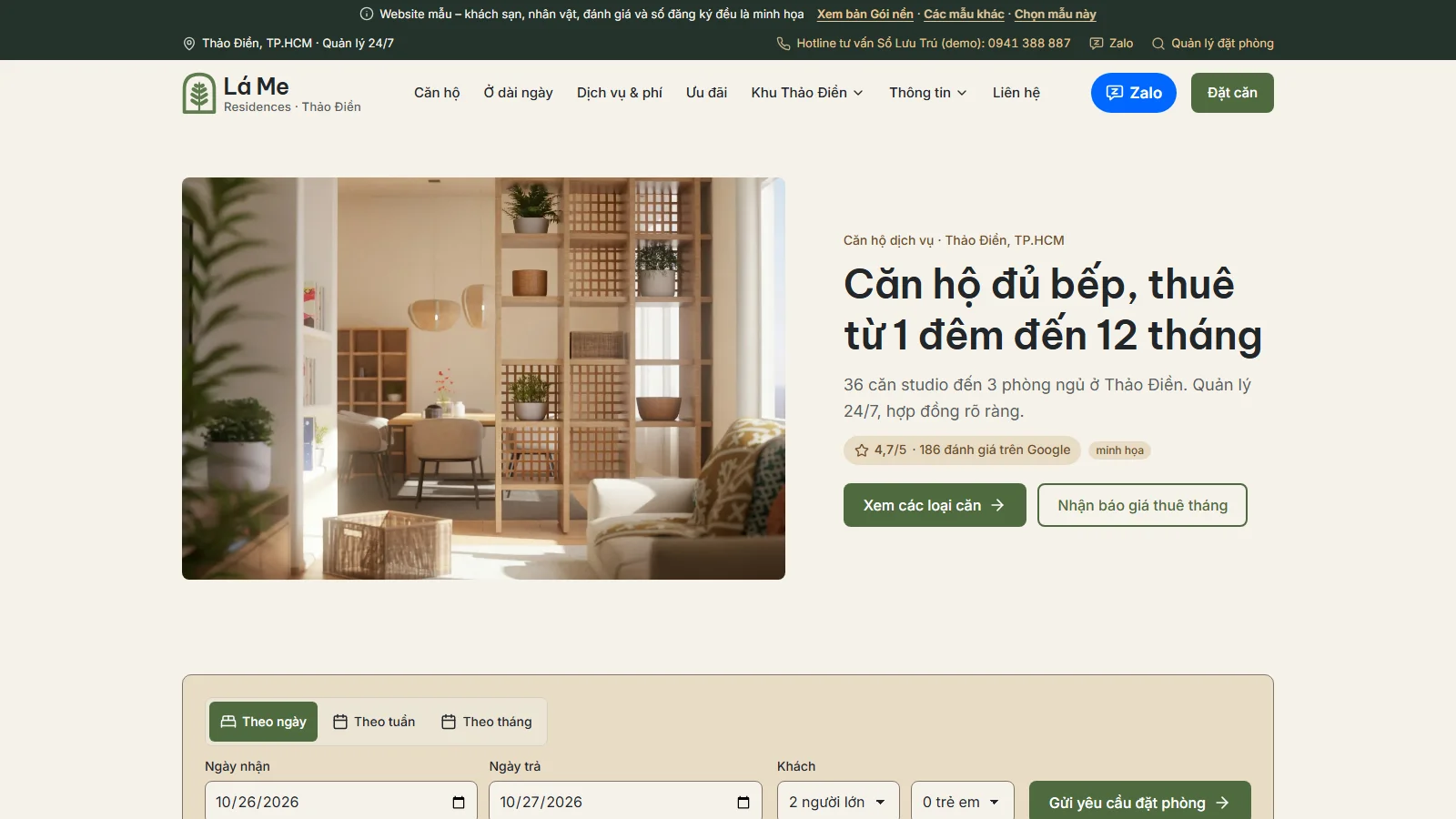Click the minh họa tag
This screenshot has height=819, width=1456.
coord(1120,450)
